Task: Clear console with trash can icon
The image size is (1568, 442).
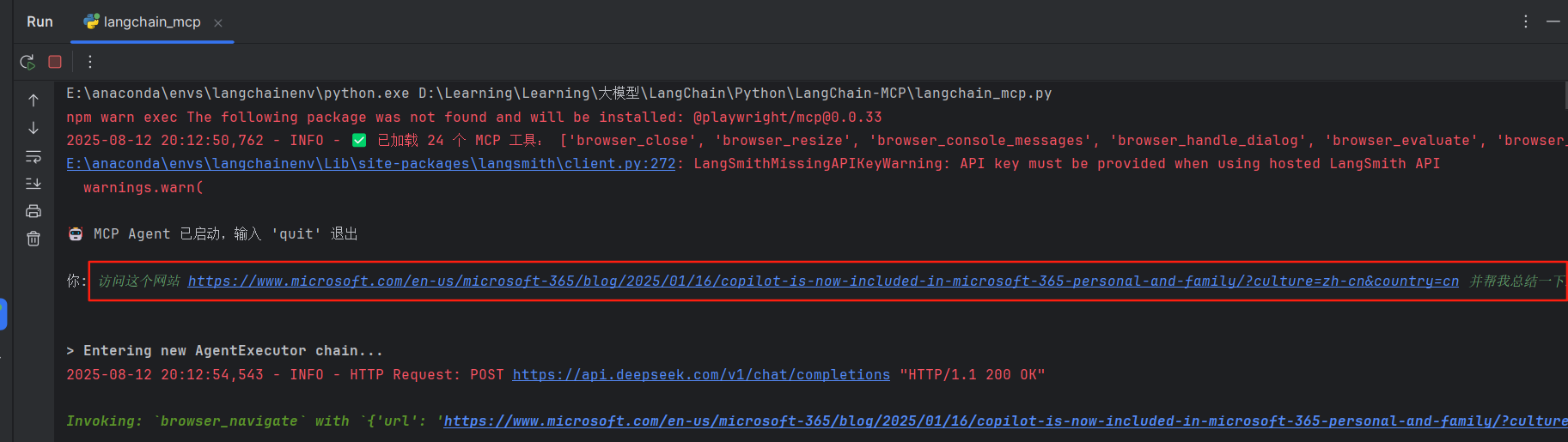Action: 34,239
